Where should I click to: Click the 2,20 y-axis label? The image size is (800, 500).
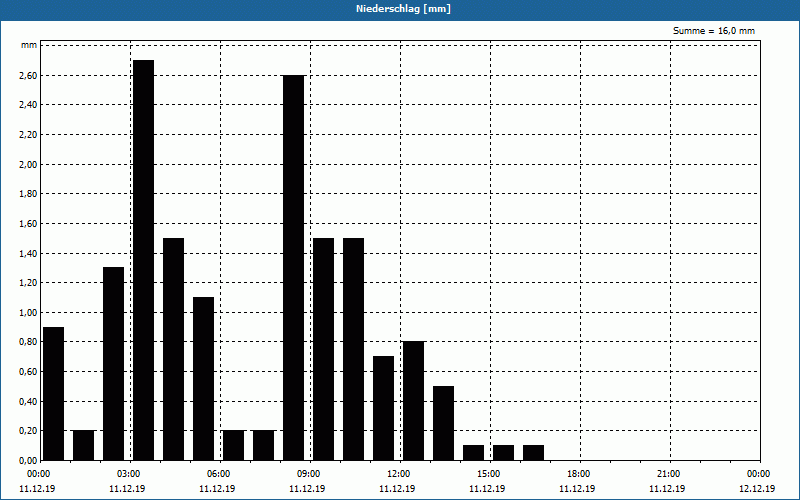(29, 135)
